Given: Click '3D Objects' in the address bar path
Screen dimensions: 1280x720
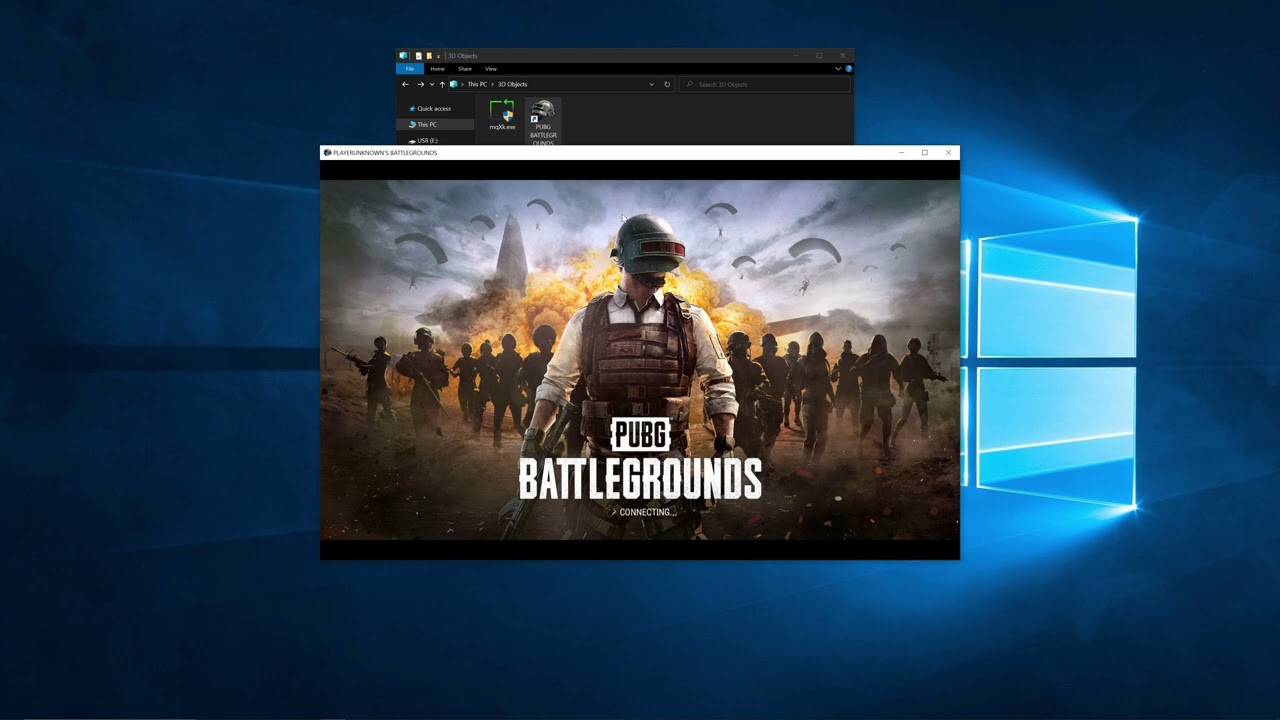Looking at the screenshot, I should [x=512, y=84].
